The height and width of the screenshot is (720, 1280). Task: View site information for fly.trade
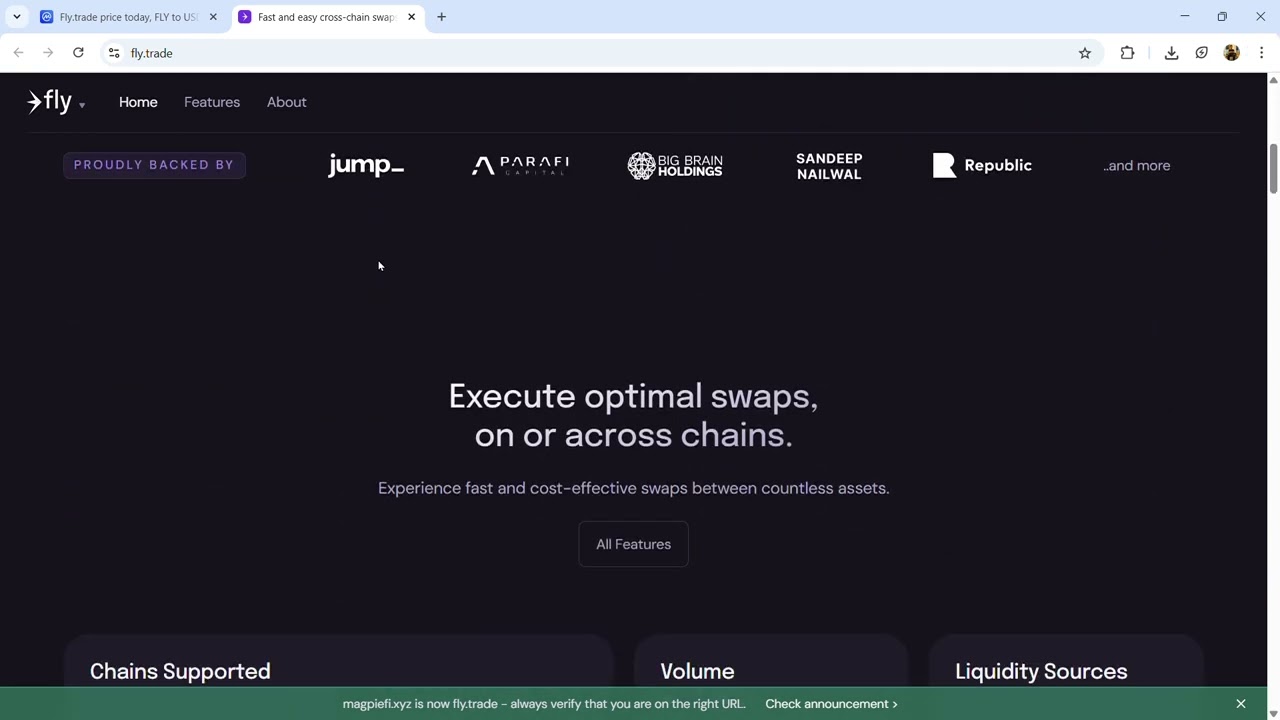tap(114, 53)
